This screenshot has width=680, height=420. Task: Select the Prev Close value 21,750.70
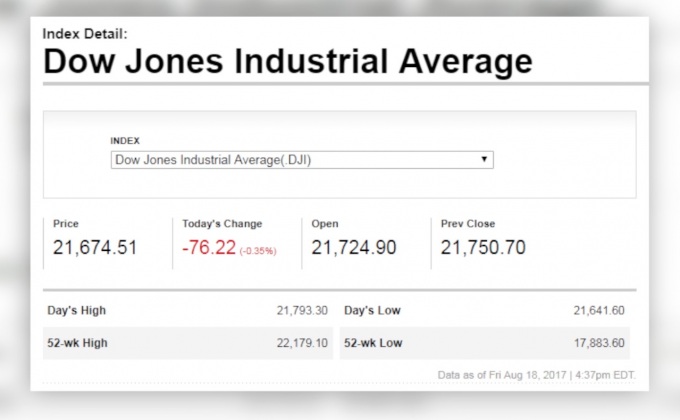click(x=483, y=247)
